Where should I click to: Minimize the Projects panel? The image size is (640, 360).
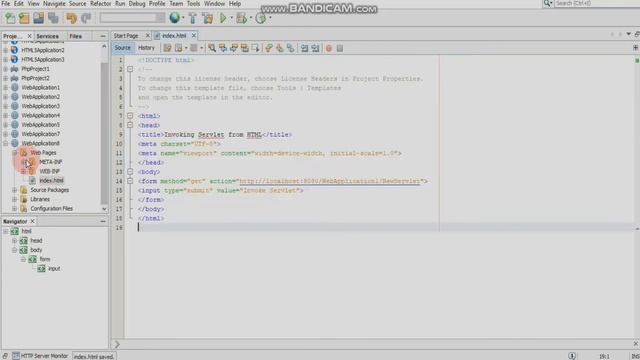coord(103,36)
